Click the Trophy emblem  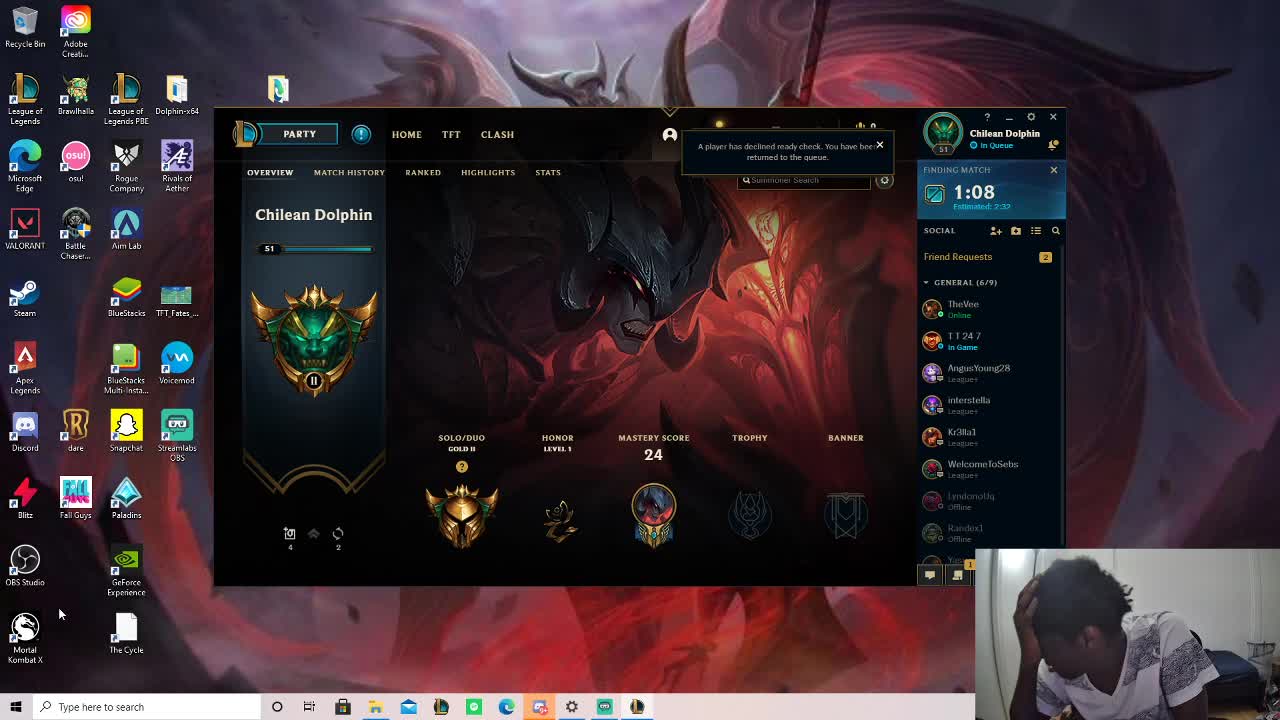(750, 515)
